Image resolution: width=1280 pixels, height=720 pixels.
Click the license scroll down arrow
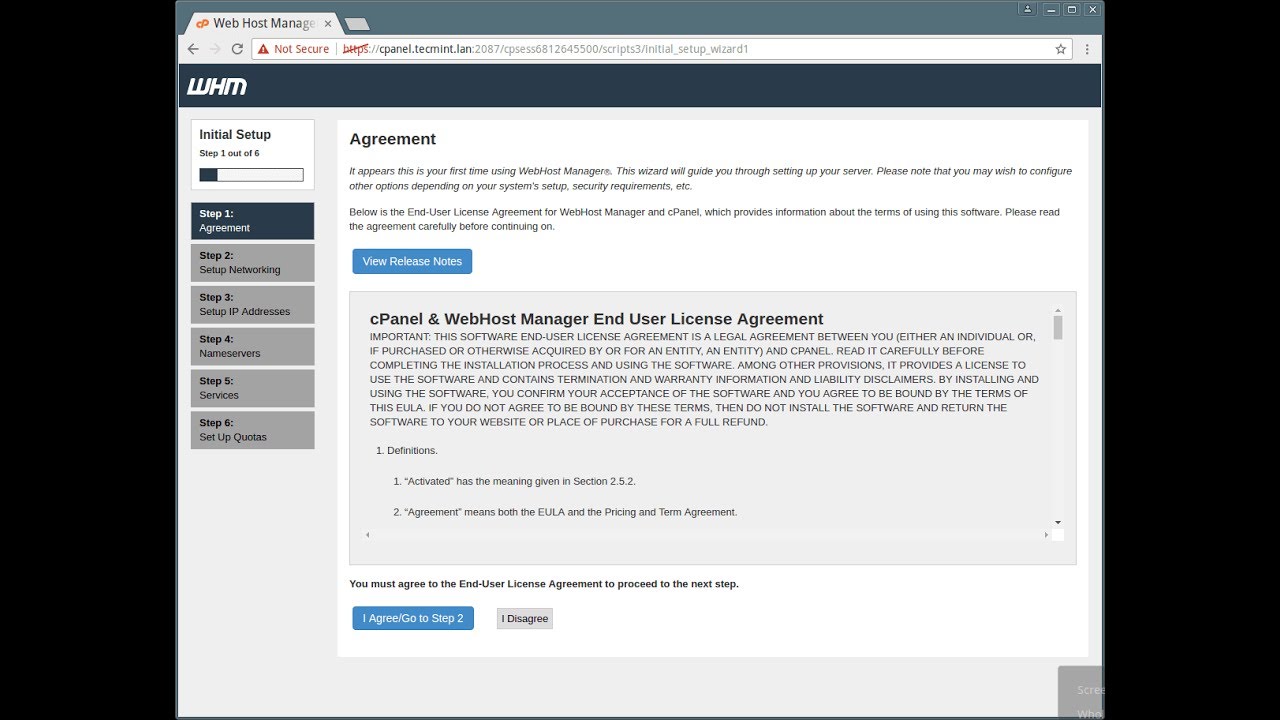[1058, 522]
